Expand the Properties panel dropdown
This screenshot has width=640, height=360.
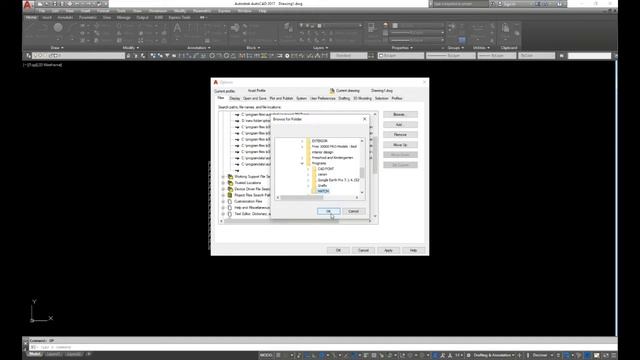(402, 48)
